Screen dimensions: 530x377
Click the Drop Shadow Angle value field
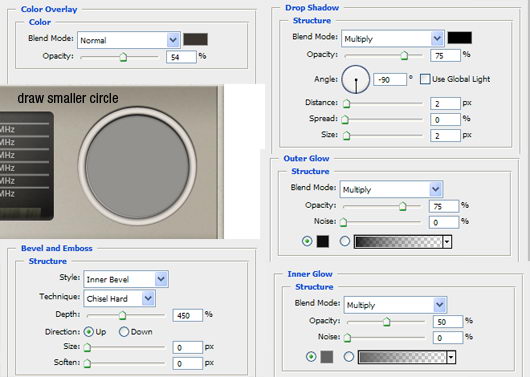pyautogui.click(x=390, y=80)
